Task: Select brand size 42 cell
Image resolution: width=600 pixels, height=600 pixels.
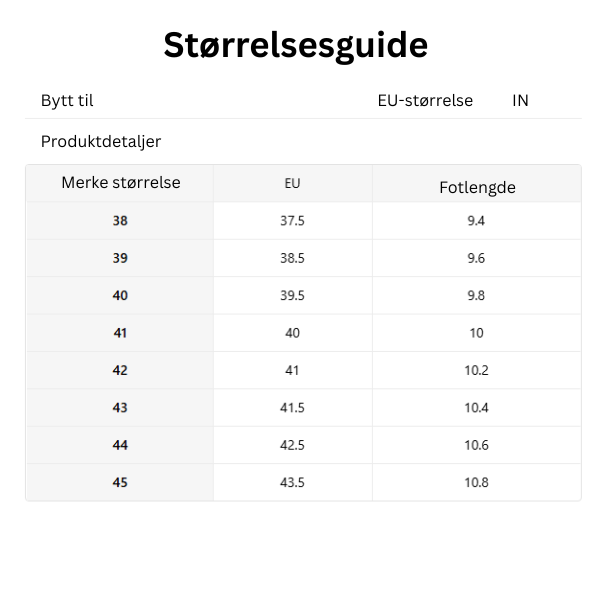Action: (x=120, y=370)
